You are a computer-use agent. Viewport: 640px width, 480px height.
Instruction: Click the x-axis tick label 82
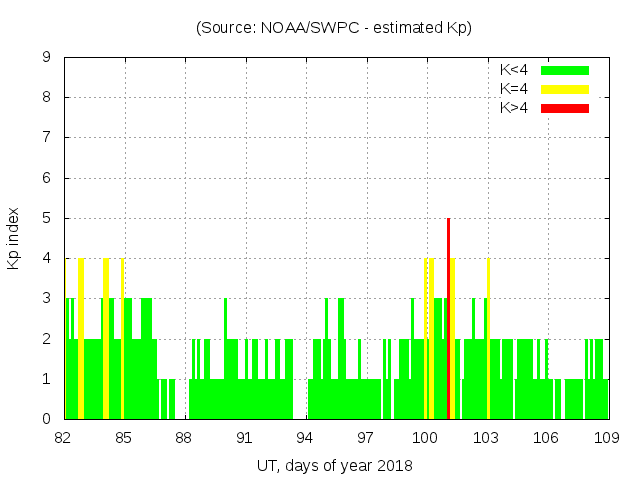coord(63,438)
